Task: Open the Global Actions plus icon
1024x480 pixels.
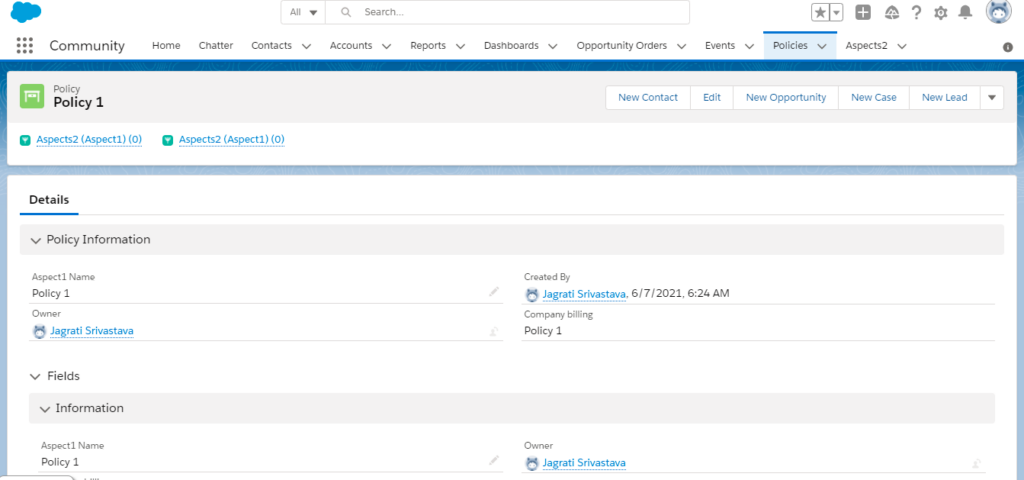Action: (864, 12)
